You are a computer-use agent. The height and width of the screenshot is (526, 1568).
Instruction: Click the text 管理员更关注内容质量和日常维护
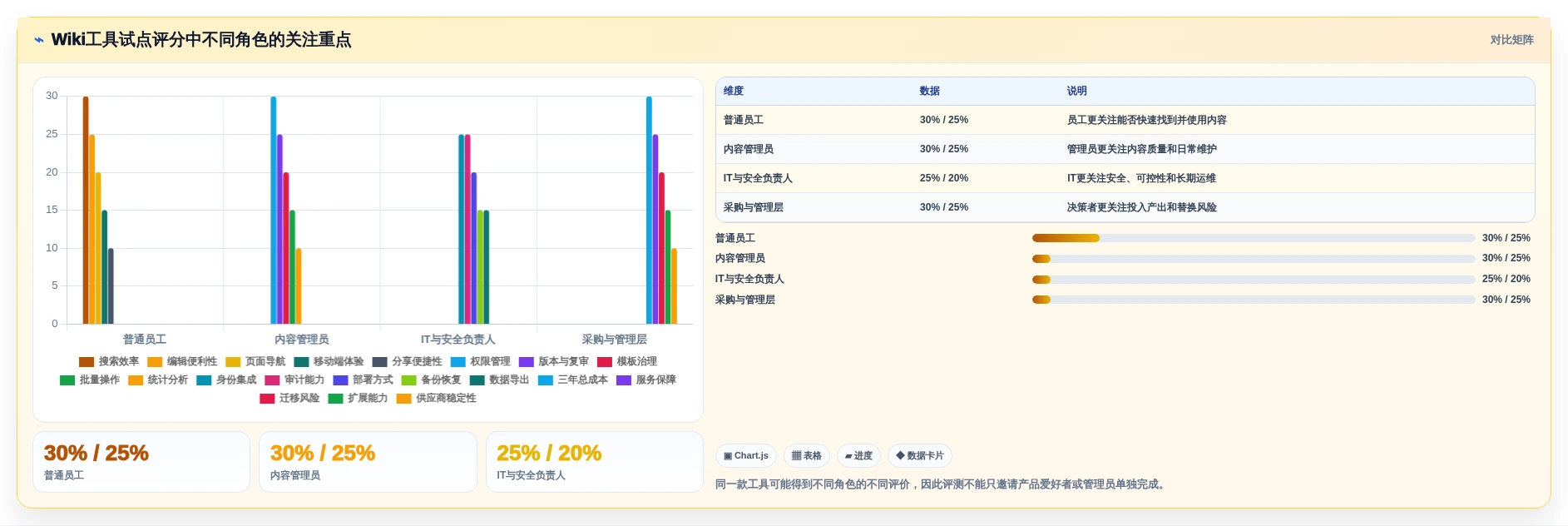click(x=1141, y=150)
